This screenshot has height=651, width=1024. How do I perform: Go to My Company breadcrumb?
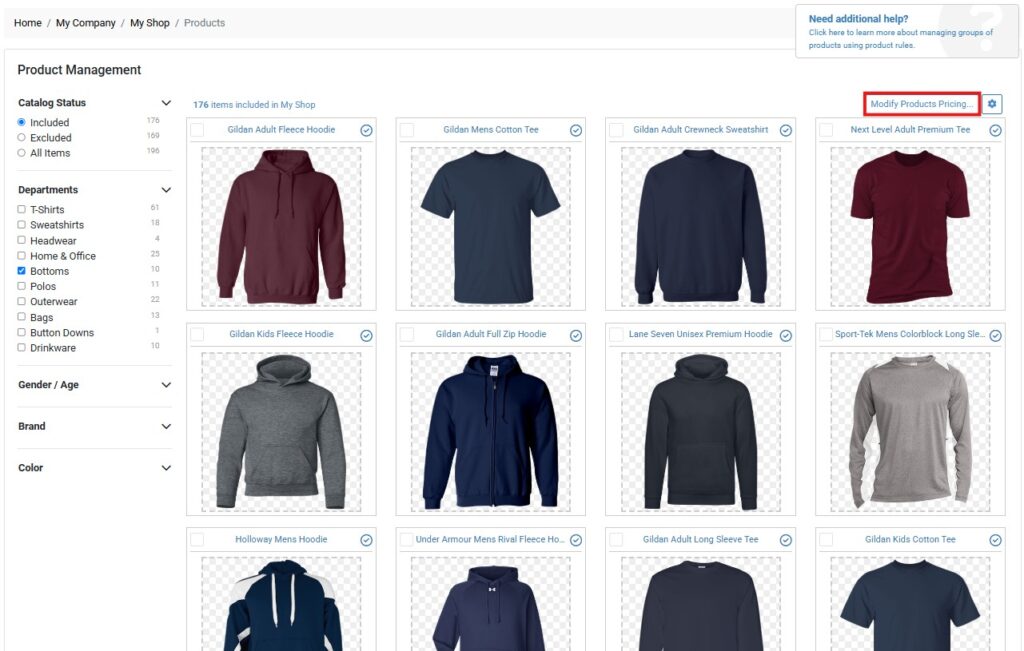click(86, 23)
